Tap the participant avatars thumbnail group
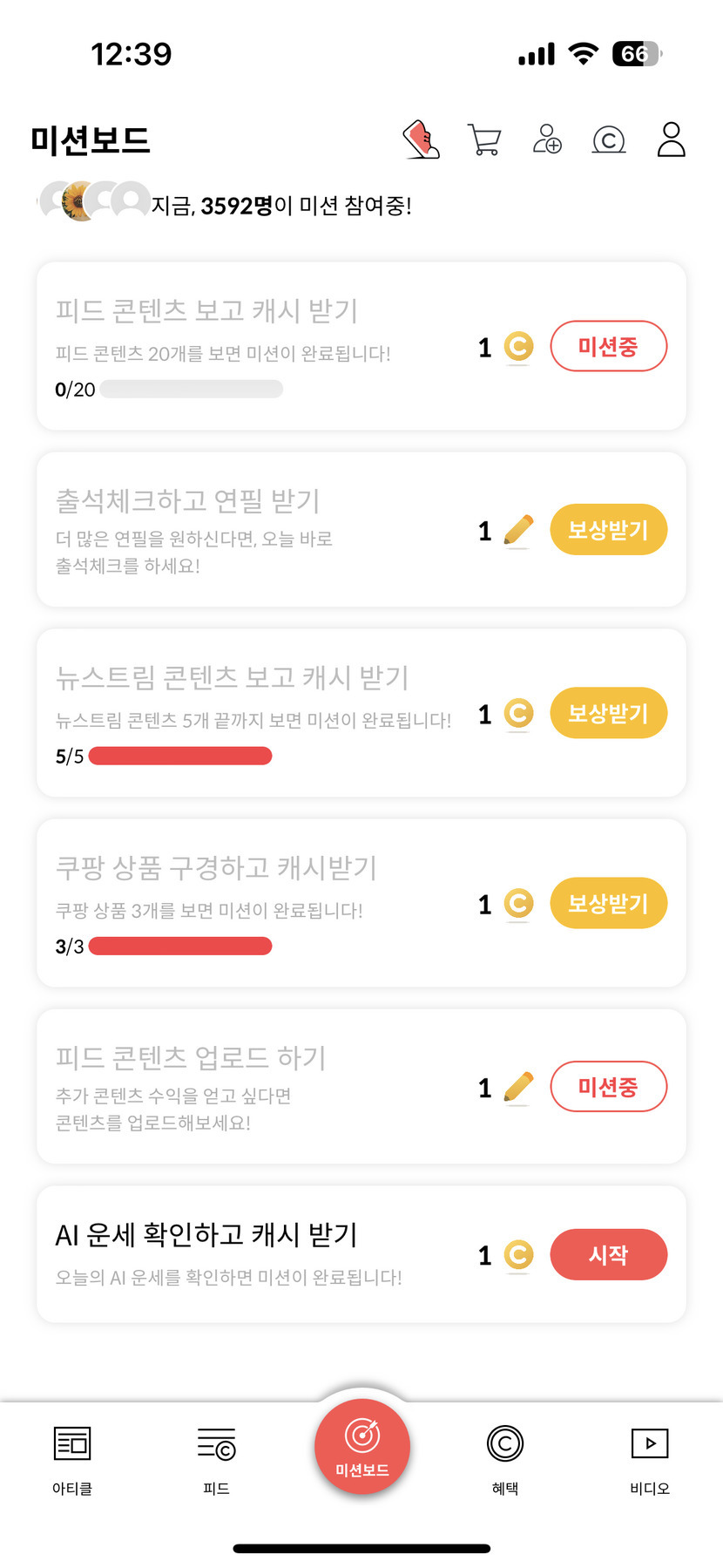Viewport: 723px width, 1568px height. pyautogui.click(x=95, y=201)
